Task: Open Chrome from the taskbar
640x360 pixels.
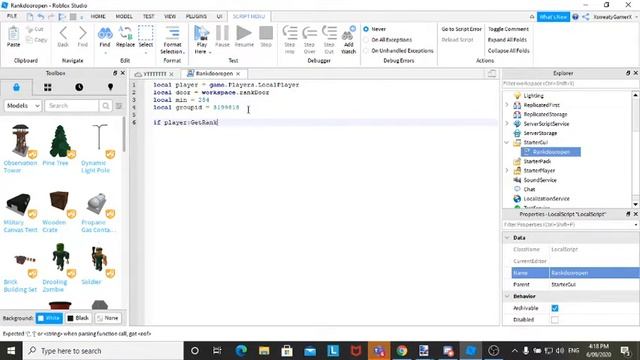Action: point(402,351)
